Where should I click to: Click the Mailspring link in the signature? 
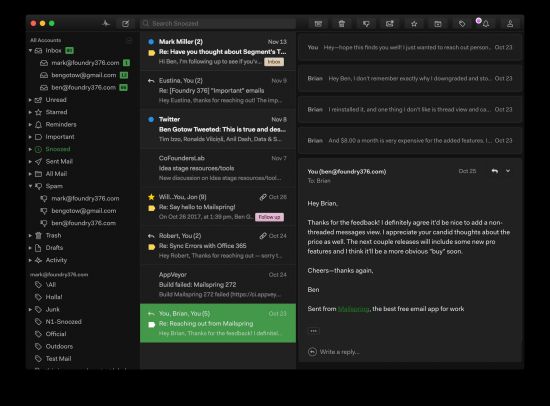pos(353,309)
